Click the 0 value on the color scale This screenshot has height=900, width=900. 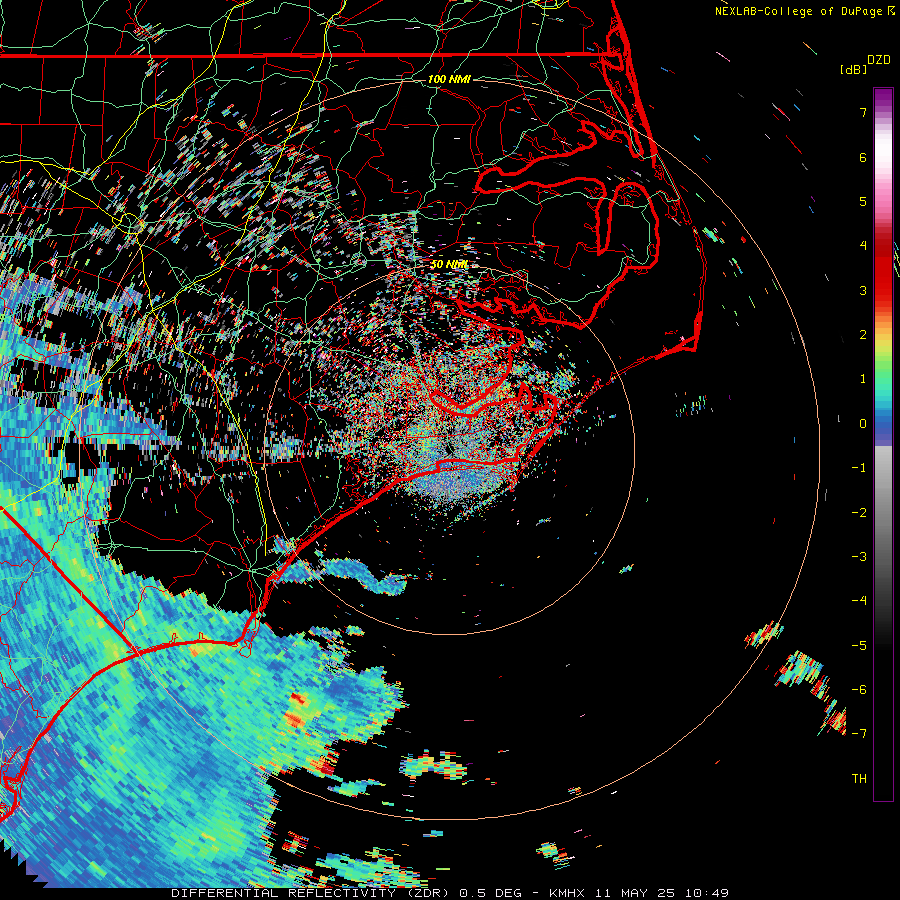tap(863, 424)
